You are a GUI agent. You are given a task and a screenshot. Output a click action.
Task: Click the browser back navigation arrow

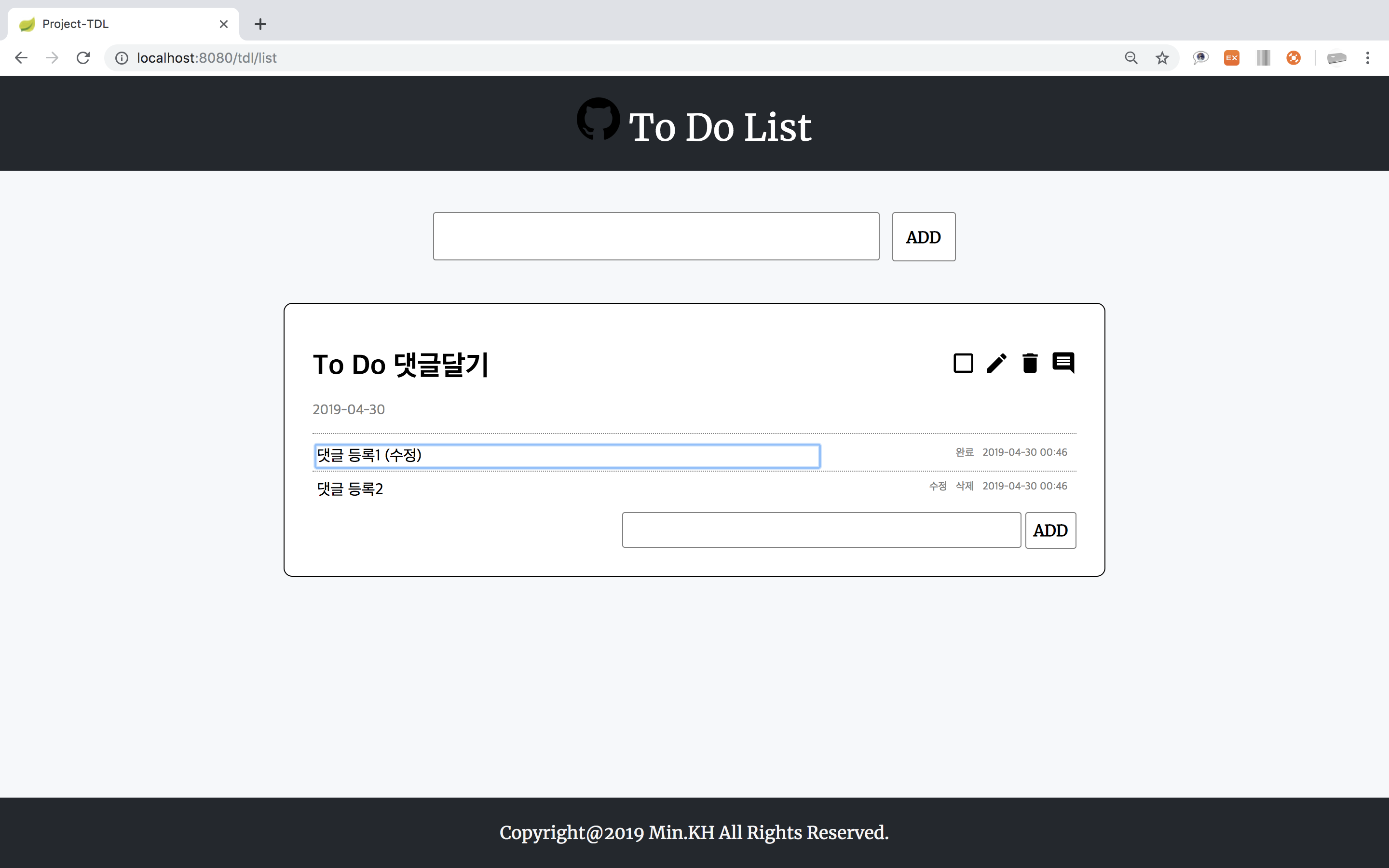click(21, 57)
